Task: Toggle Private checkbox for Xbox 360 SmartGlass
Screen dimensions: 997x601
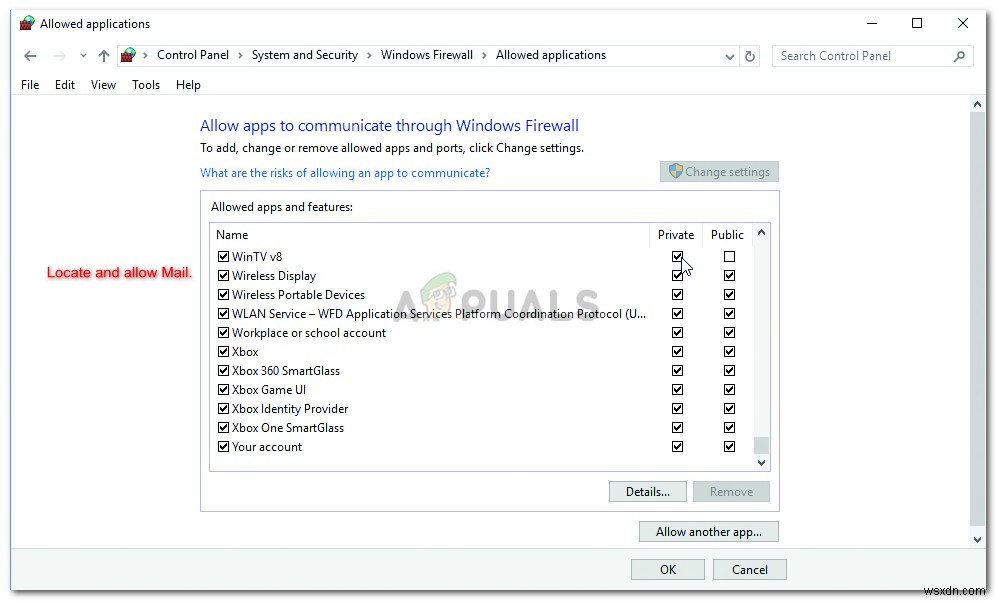Action: click(677, 371)
